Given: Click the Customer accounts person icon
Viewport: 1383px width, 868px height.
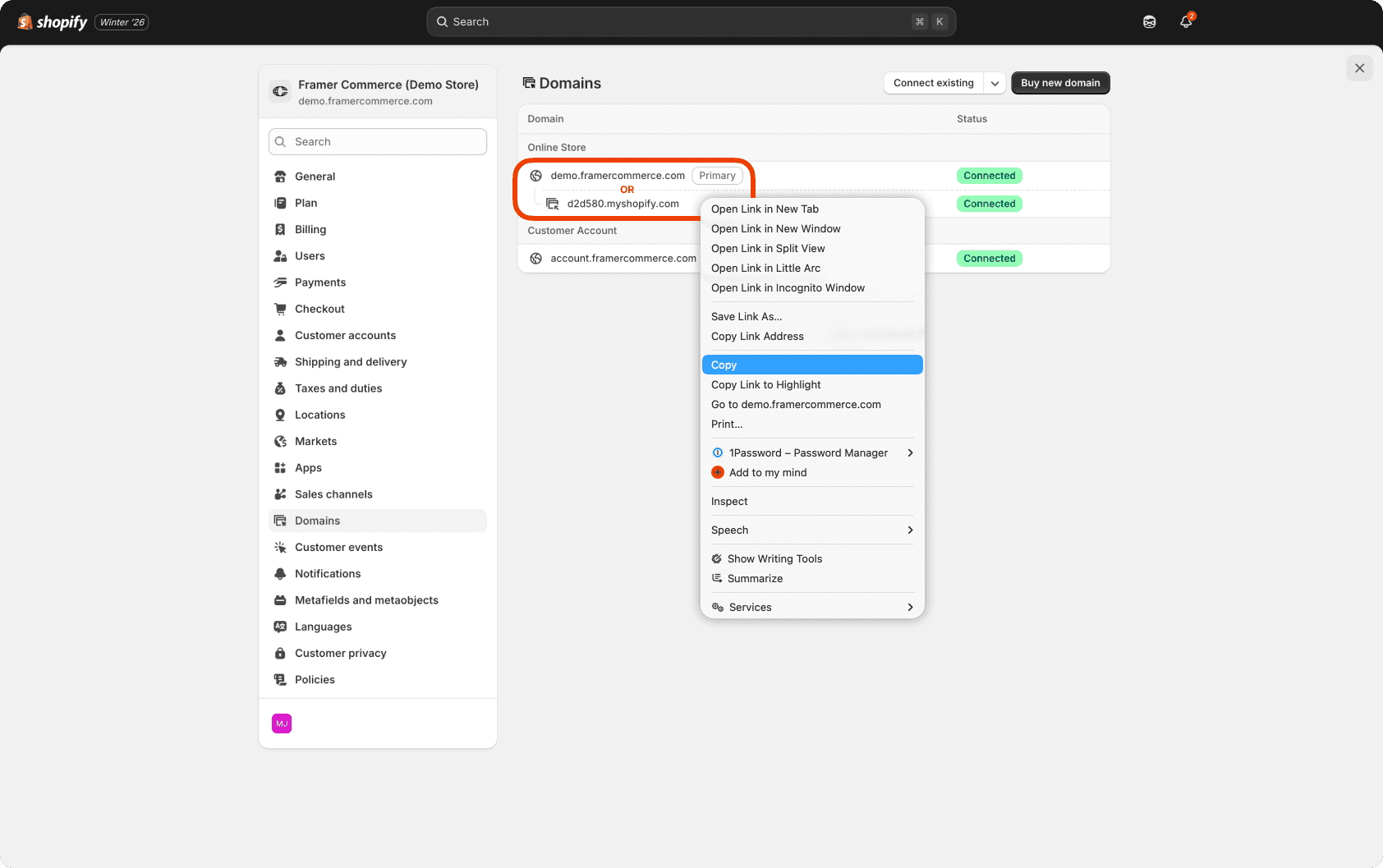Looking at the screenshot, I should (280, 335).
